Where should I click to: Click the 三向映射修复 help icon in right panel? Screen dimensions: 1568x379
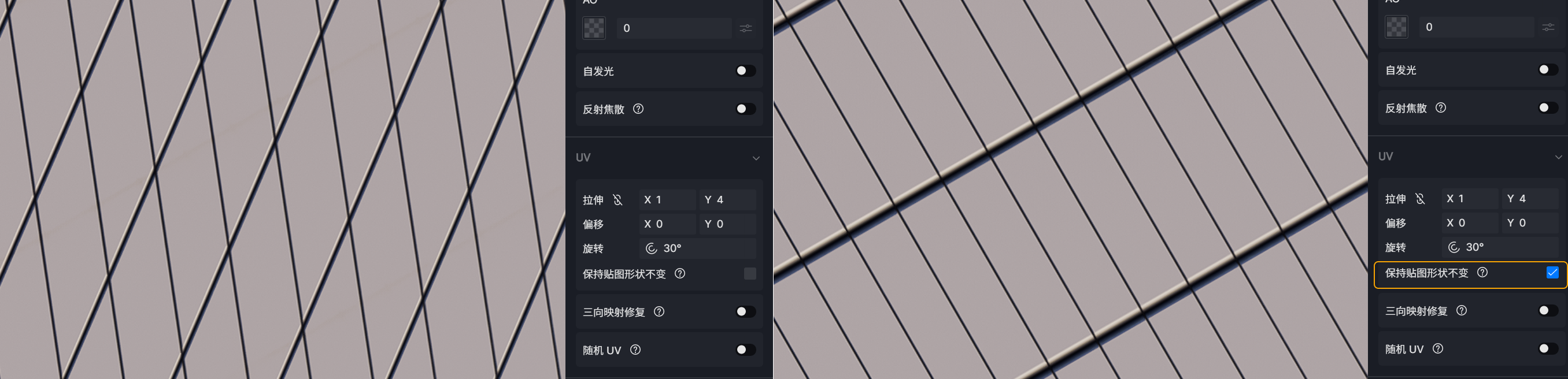(1462, 310)
